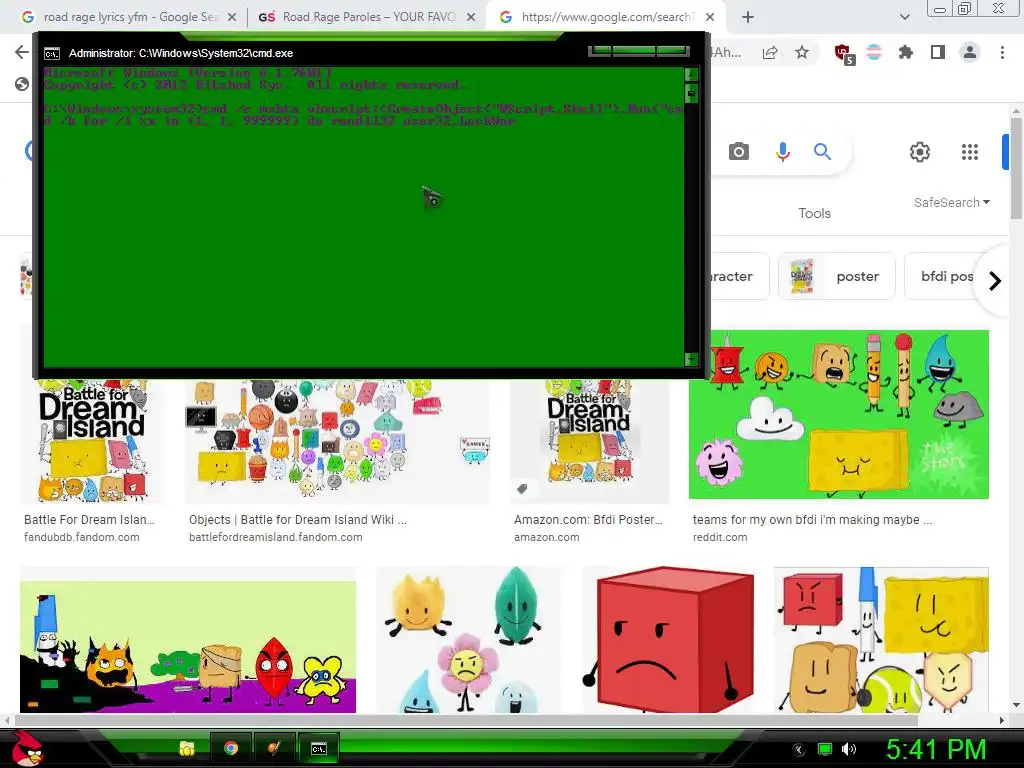Open the Tools search options
Image resolution: width=1024 pixels, height=768 pixels.
(x=814, y=213)
